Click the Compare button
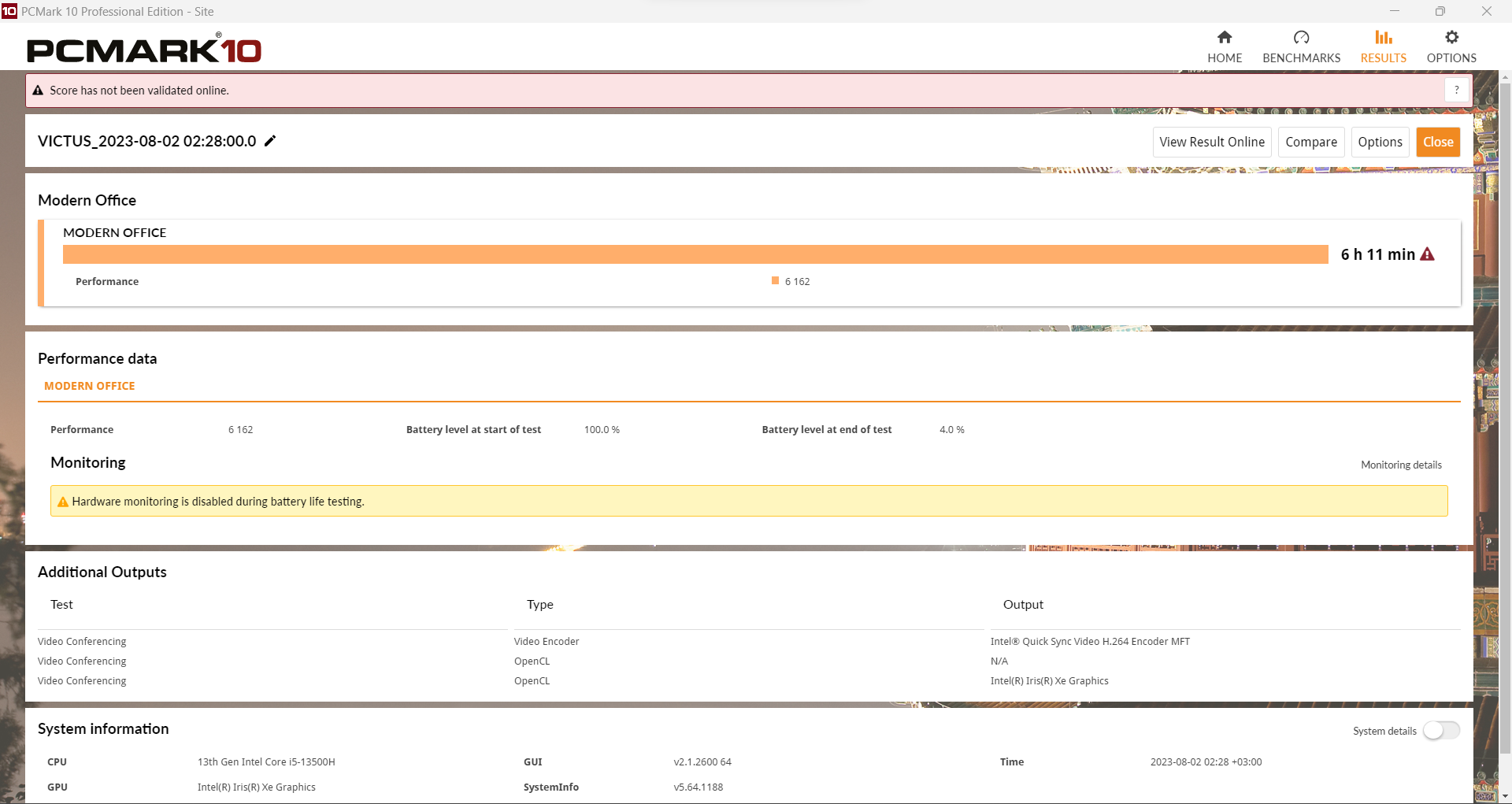The width and height of the screenshot is (1512, 804). tap(1310, 143)
